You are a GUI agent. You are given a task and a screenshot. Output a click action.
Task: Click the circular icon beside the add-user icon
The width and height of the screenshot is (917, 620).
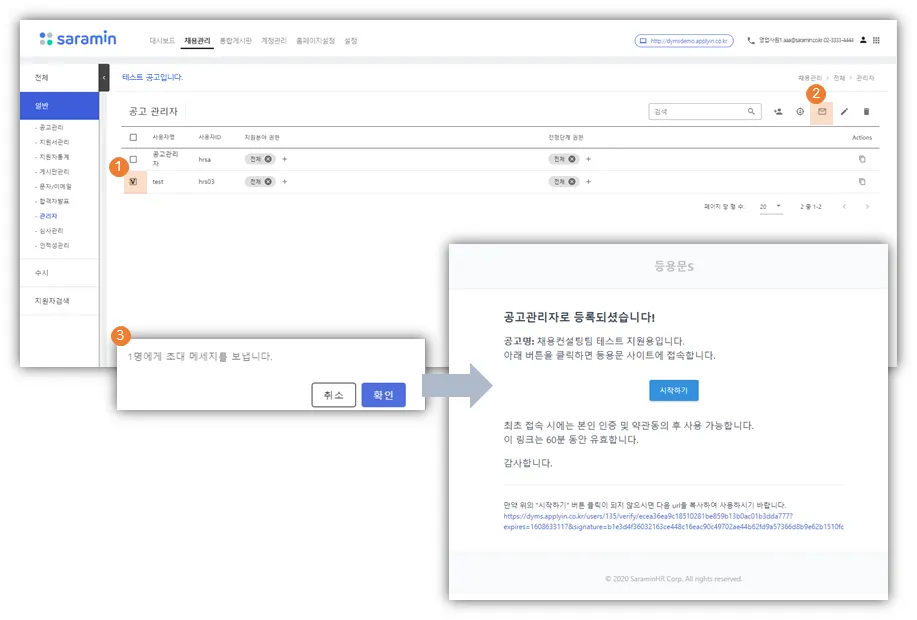pos(800,112)
